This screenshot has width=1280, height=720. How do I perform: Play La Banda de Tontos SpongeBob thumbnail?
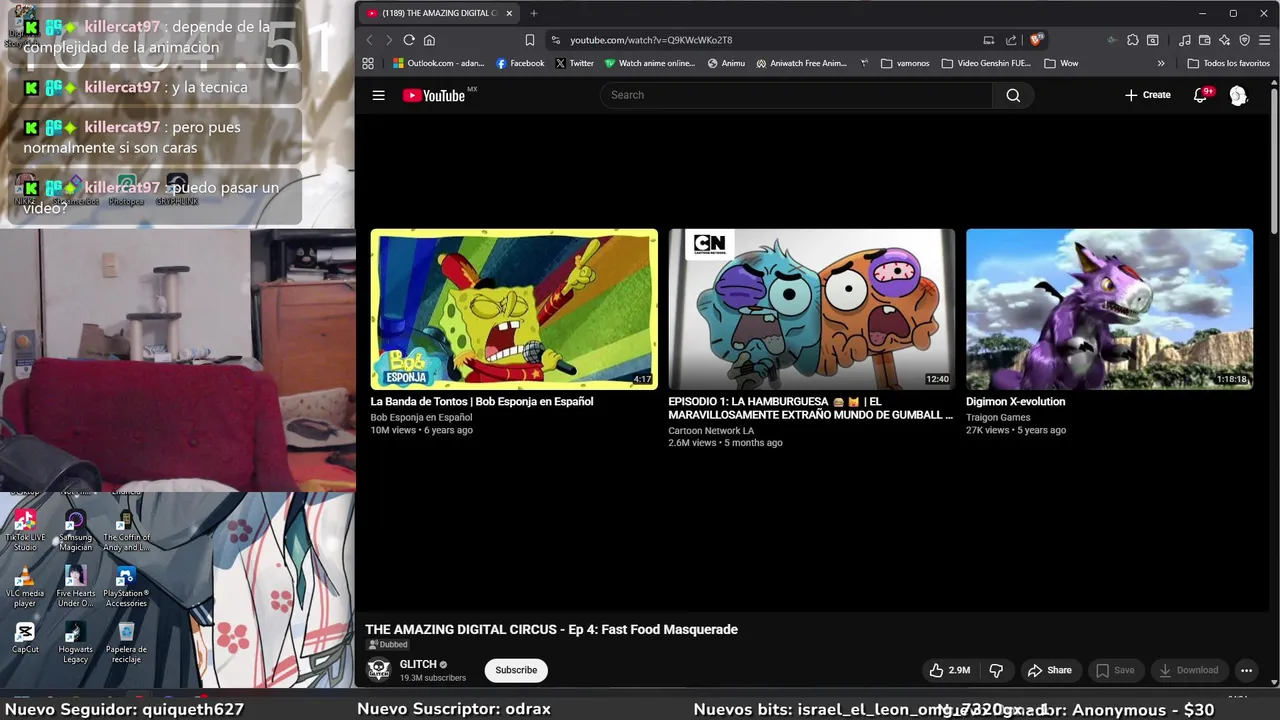(x=514, y=309)
